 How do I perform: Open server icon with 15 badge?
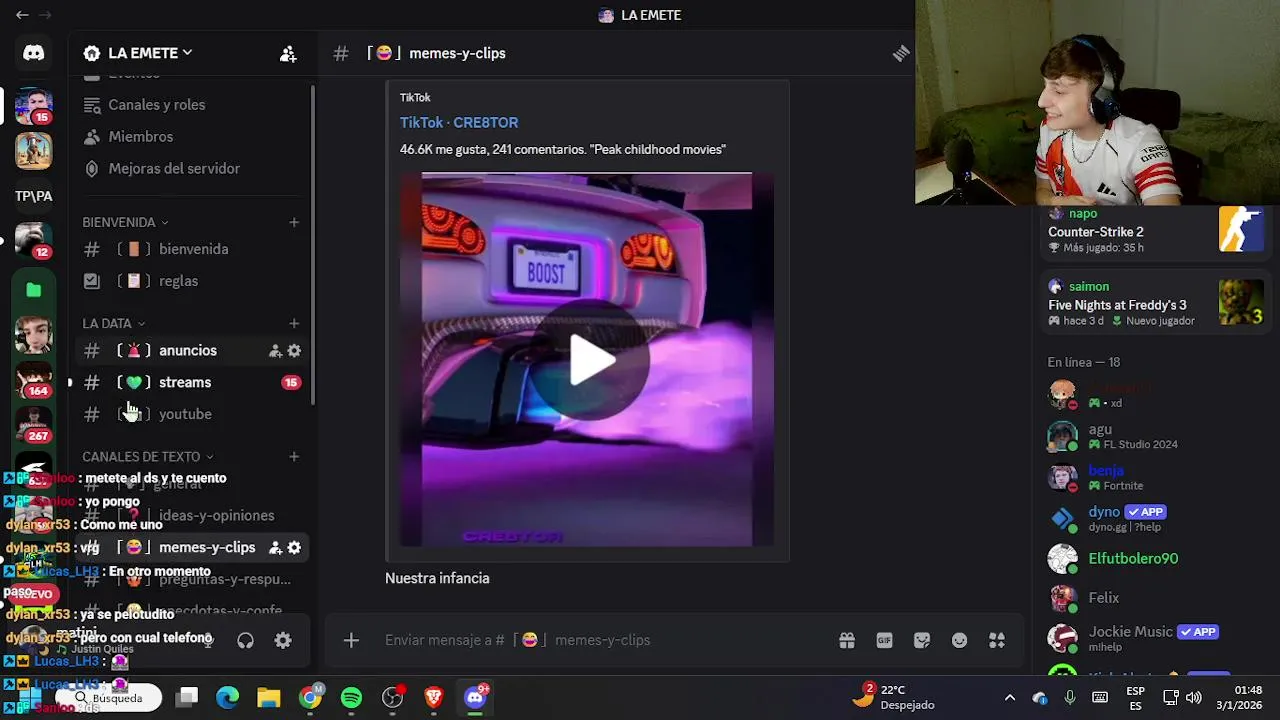point(34,106)
